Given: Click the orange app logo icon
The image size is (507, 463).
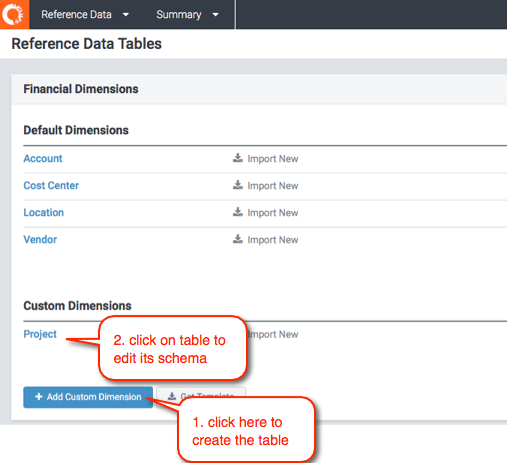Looking at the screenshot, I should 14,14.
